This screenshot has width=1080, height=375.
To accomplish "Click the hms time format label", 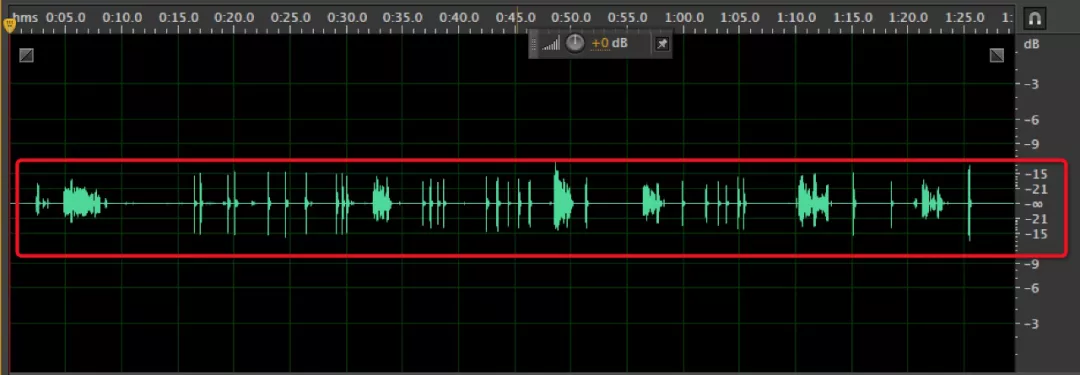I will tap(25, 18).
